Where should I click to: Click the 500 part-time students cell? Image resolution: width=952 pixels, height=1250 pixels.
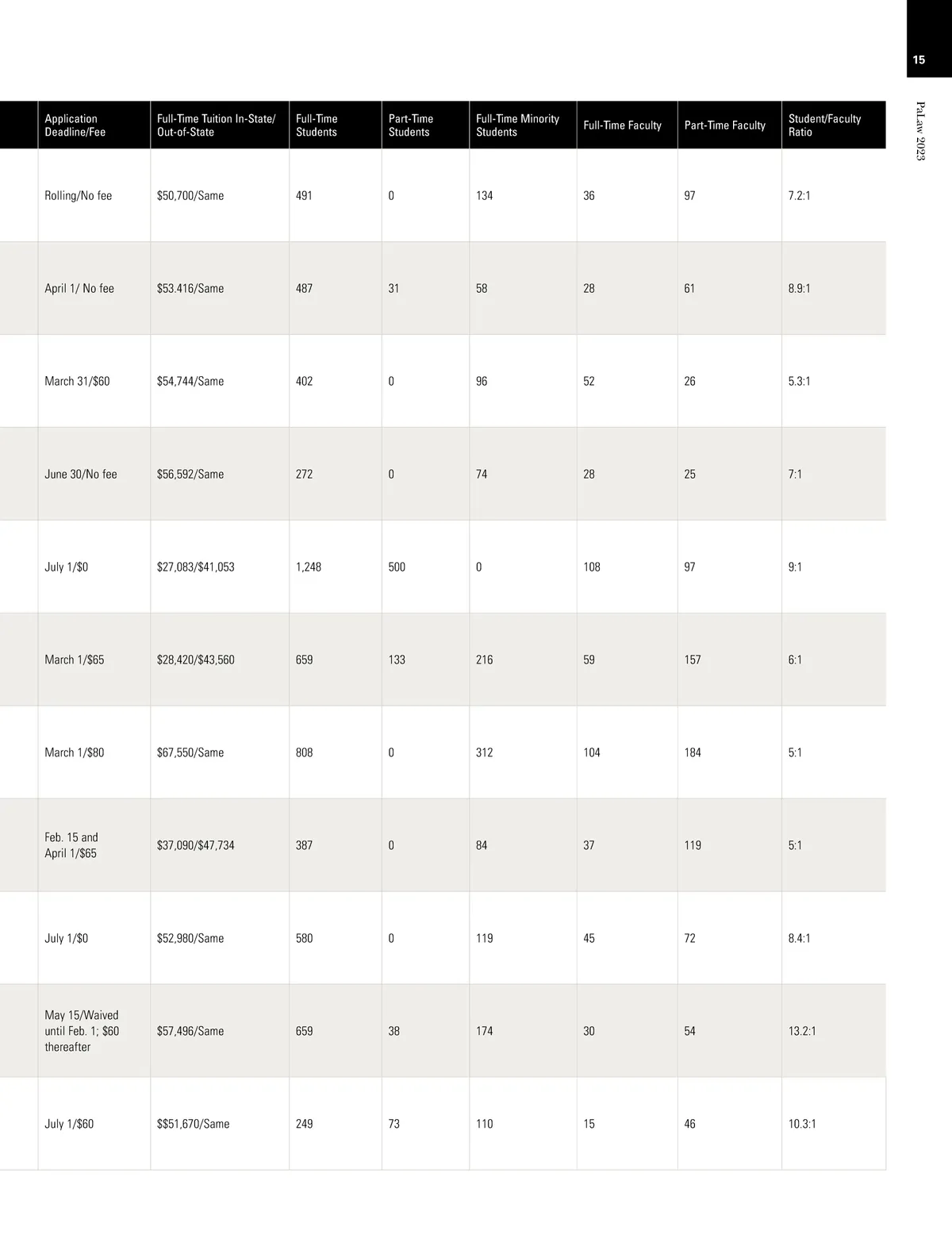(x=397, y=567)
